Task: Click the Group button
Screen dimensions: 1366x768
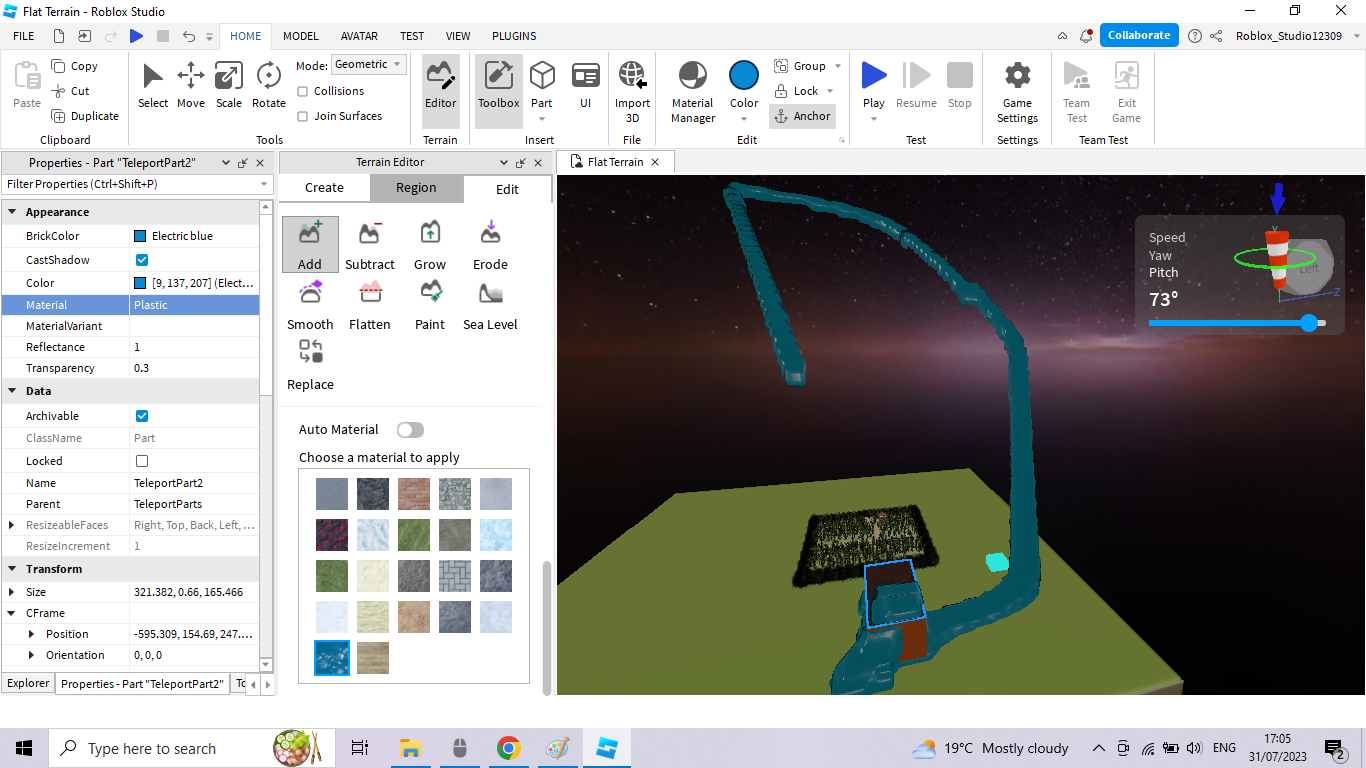Action: [x=801, y=66]
